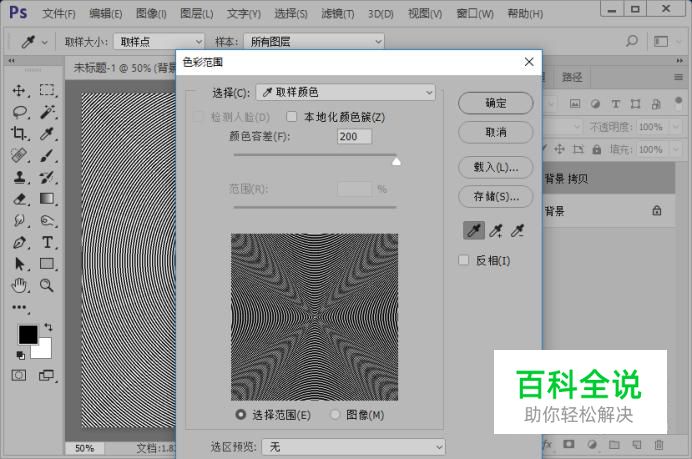The height and width of the screenshot is (459, 692).
Task: Tick the 反相 invert checkbox
Action: pos(463,260)
